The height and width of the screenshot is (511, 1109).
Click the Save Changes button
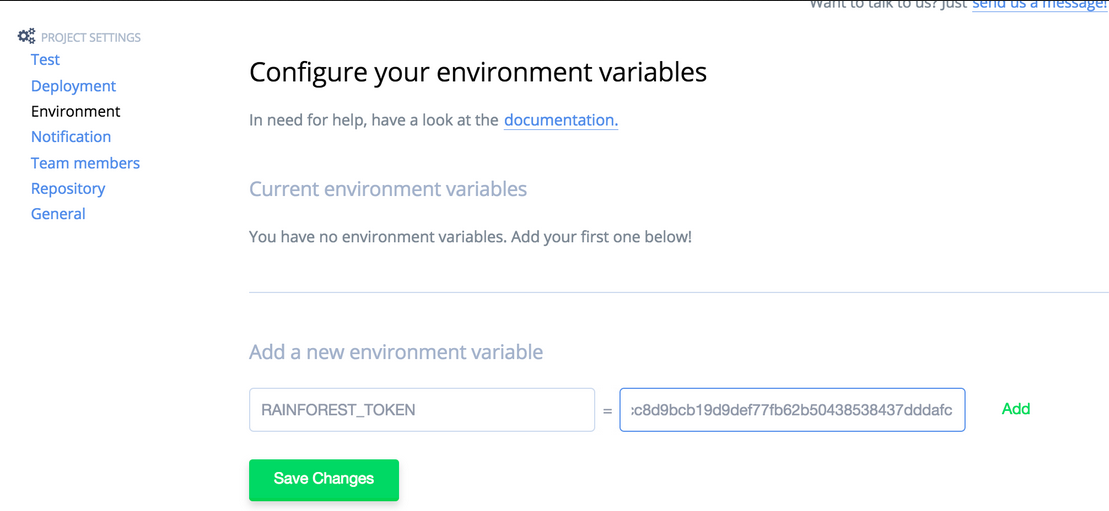pos(324,479)
